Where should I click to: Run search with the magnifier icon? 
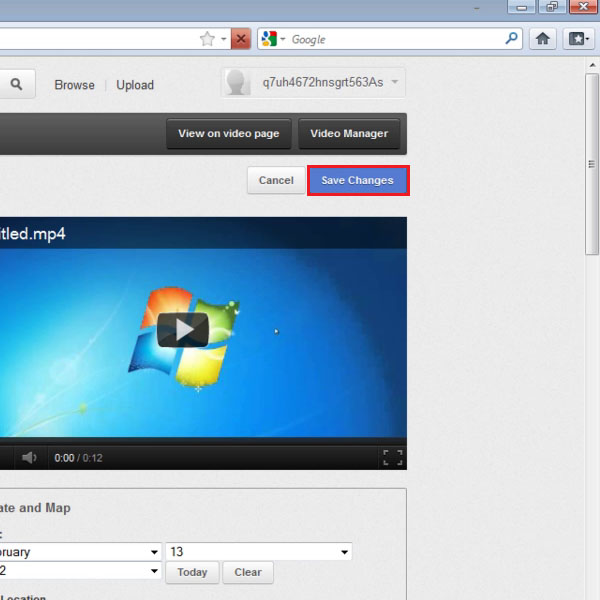coord(512,38)
